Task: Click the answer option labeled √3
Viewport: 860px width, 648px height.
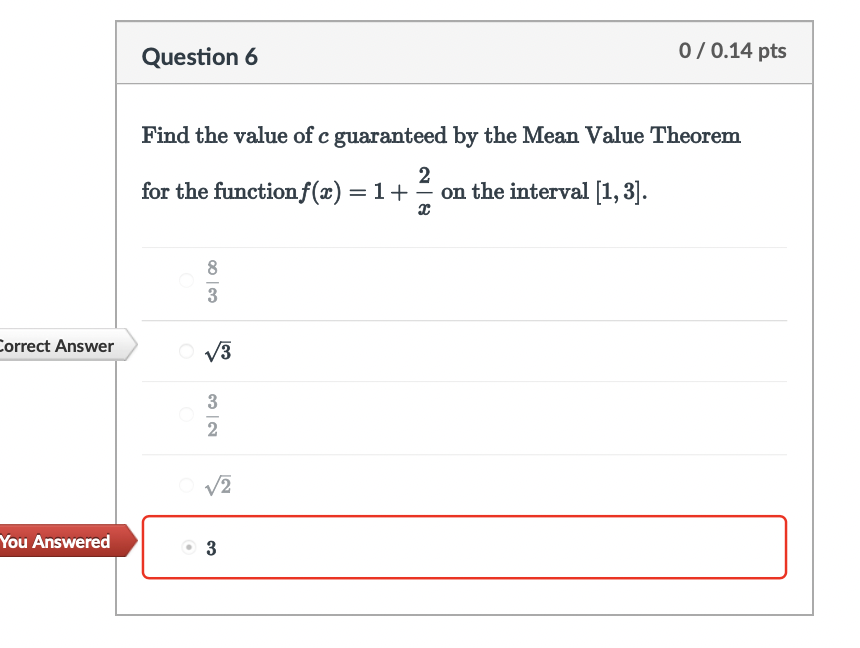Action: pos(217,351)
